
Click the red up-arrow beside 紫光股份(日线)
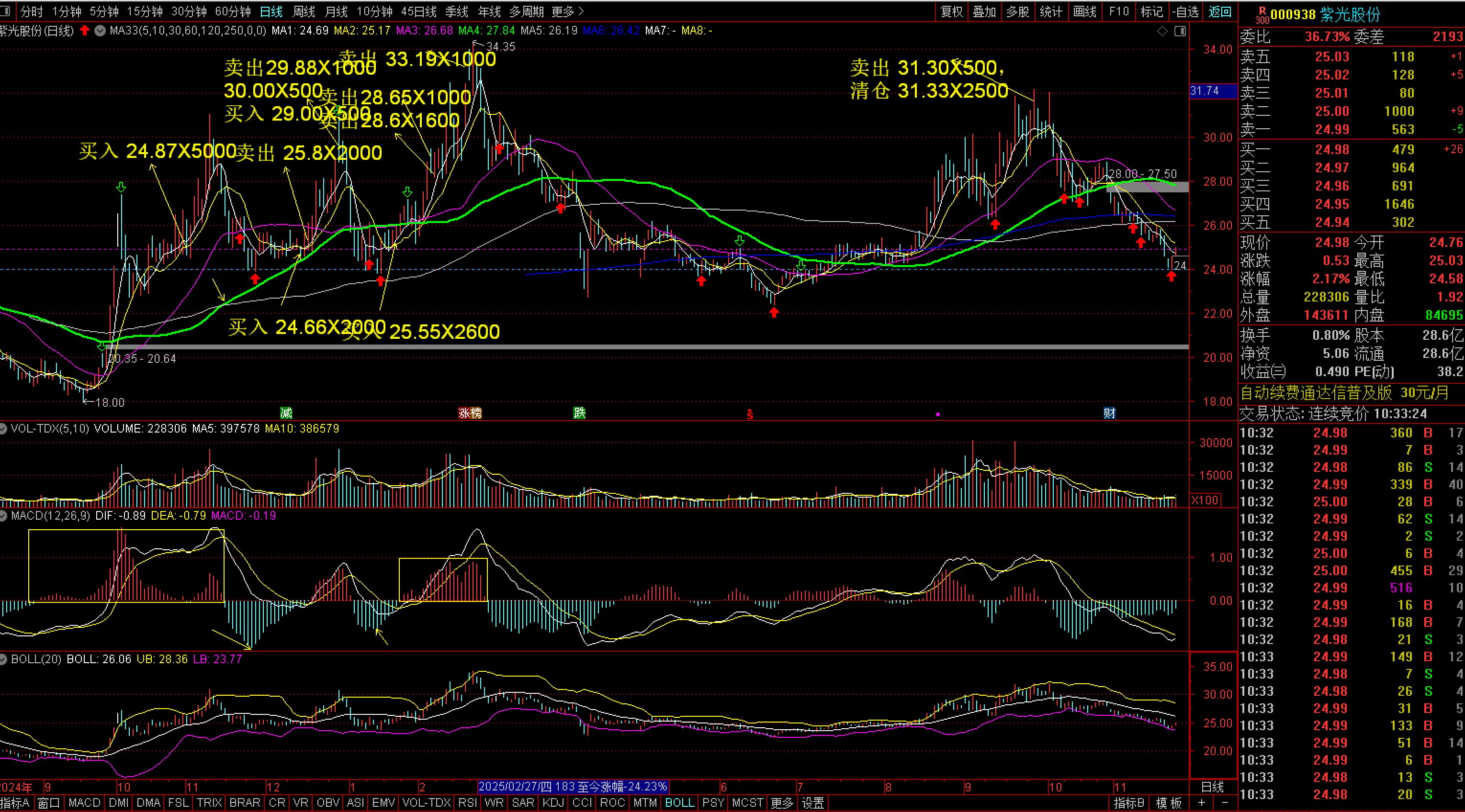click(x=85, y=31)
